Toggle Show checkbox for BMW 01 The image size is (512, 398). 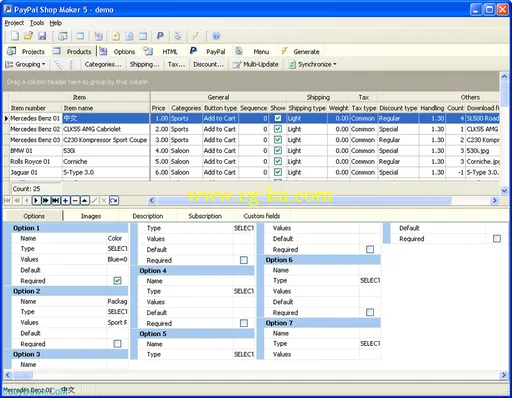pos(278,150)
